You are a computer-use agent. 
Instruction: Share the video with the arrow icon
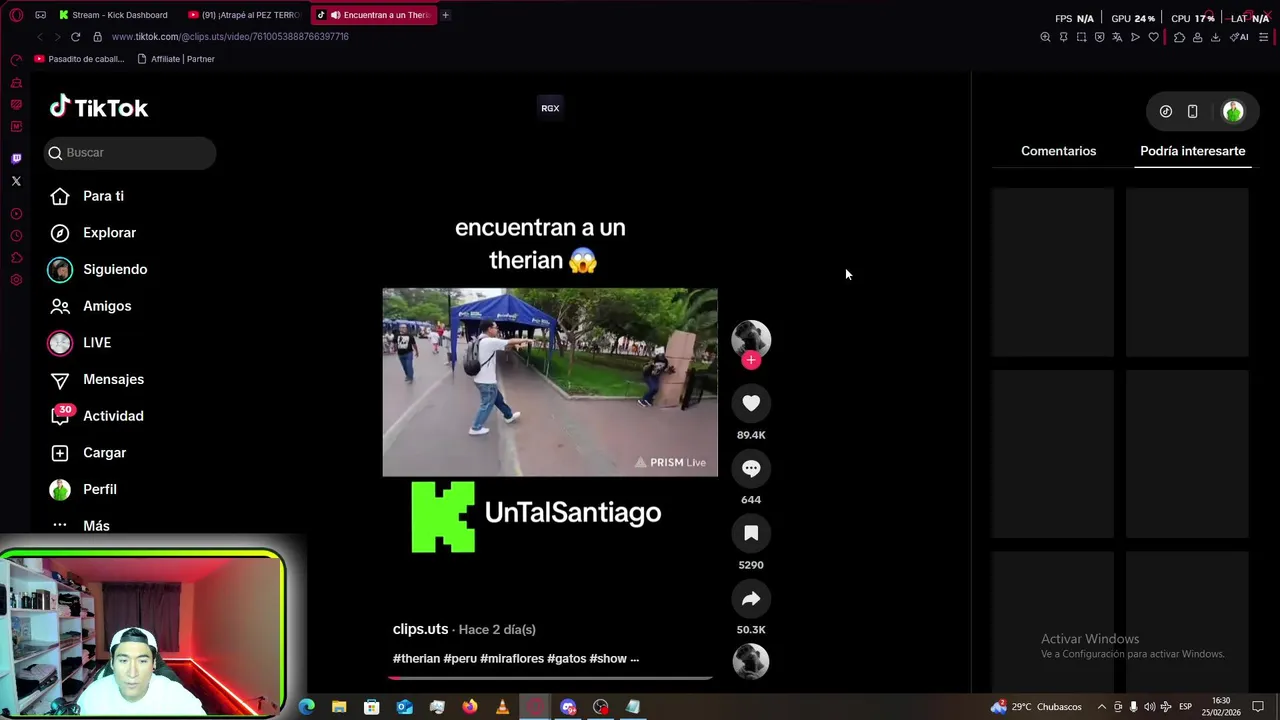751,598
